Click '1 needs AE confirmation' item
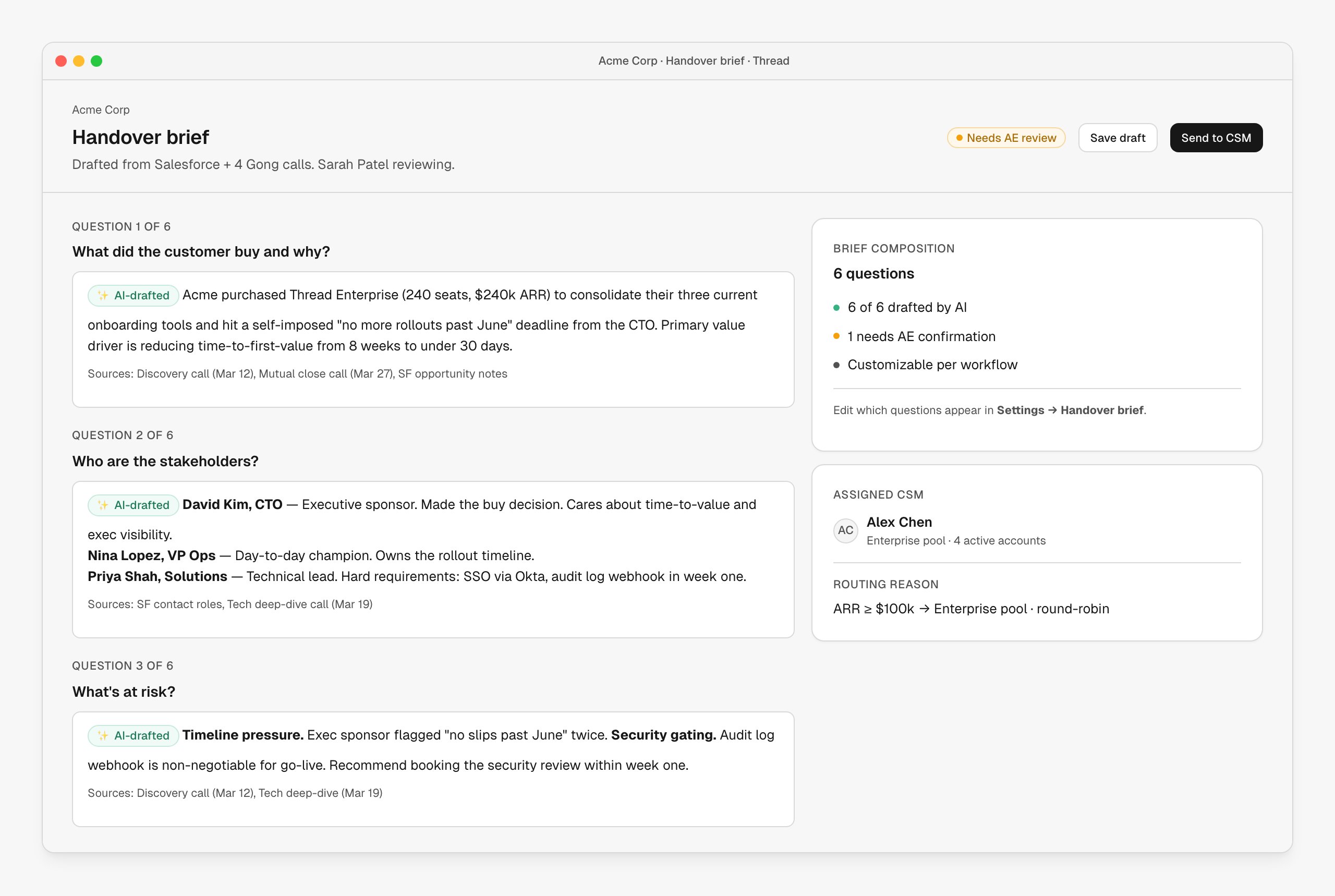 point(921,336)
